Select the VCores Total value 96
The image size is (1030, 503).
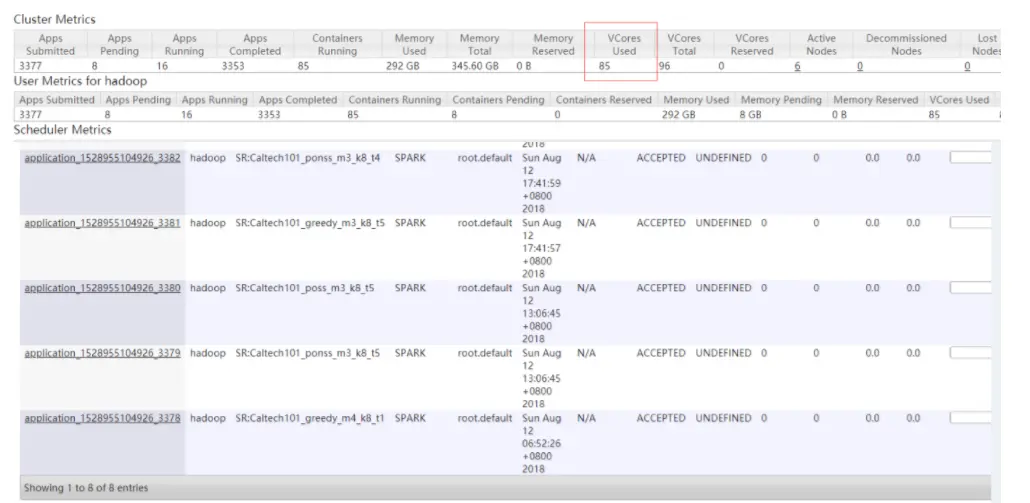coord(664,66)
